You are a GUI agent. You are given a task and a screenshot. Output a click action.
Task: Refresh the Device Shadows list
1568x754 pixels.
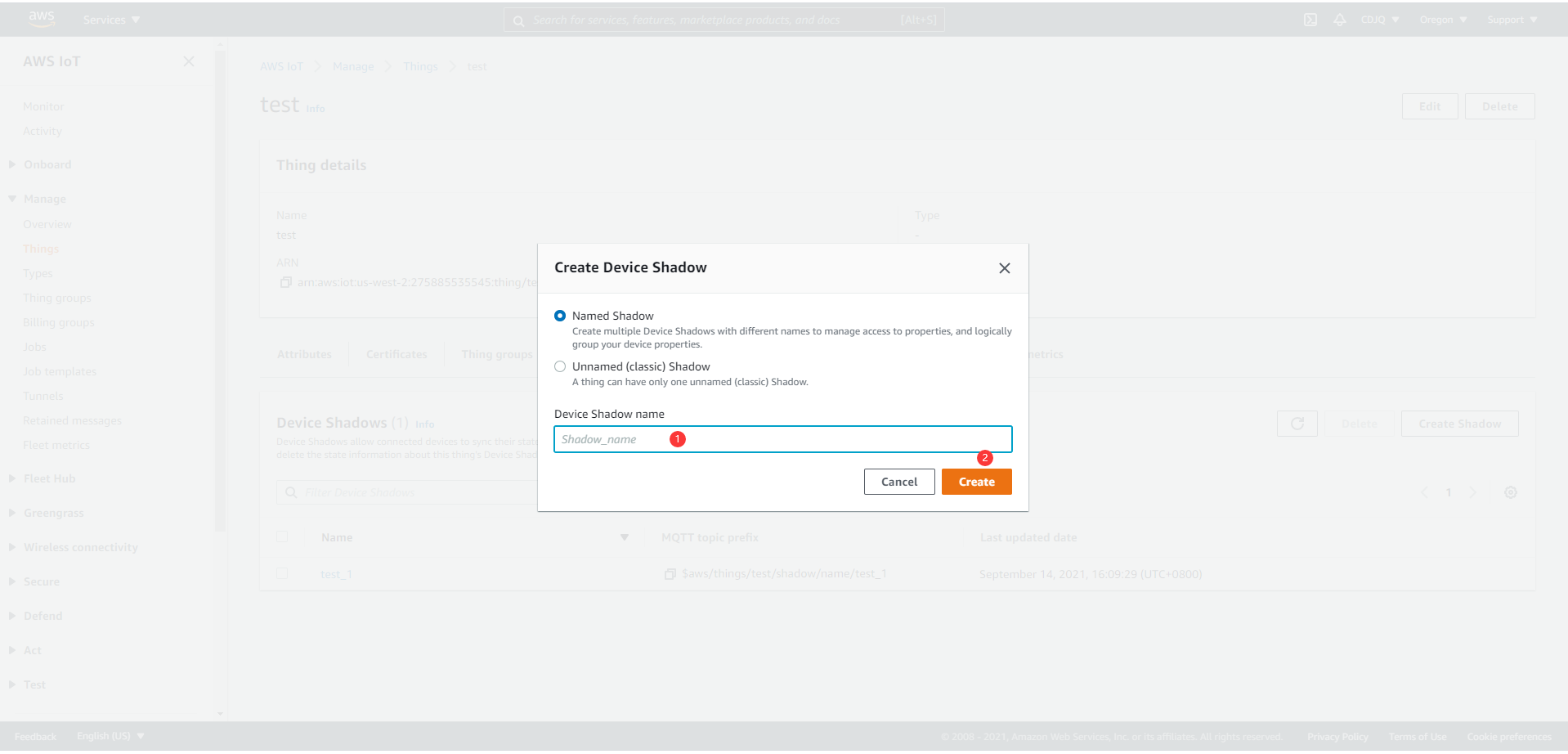click(x=1297, y=424)
